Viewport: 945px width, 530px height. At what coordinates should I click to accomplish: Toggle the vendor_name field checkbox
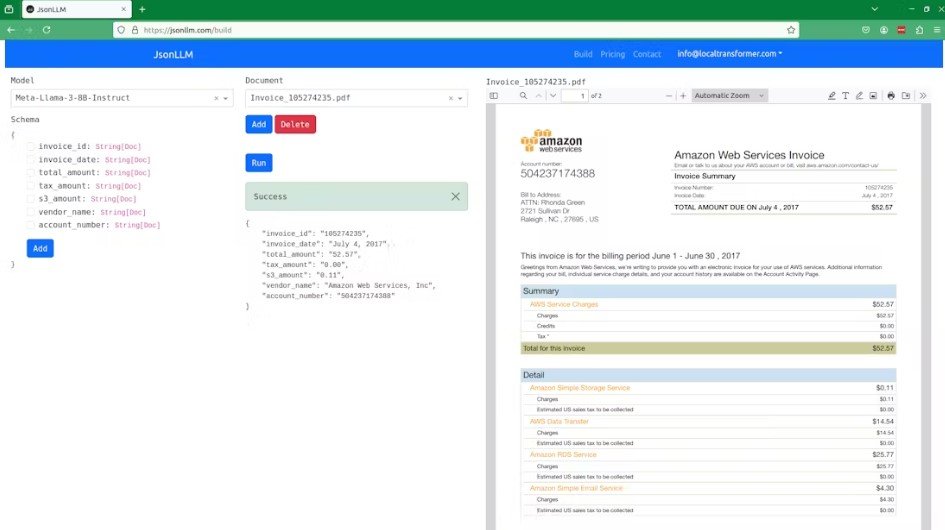[x=31, y=212]
